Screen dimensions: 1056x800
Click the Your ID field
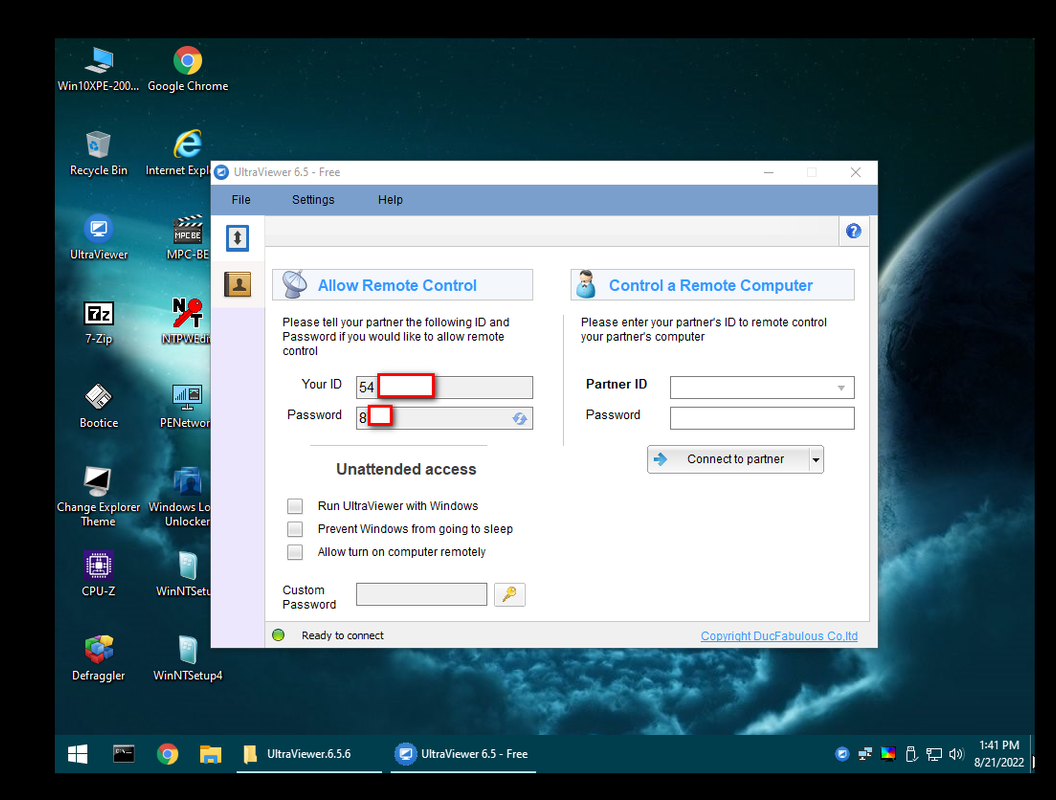coord(444,387)
